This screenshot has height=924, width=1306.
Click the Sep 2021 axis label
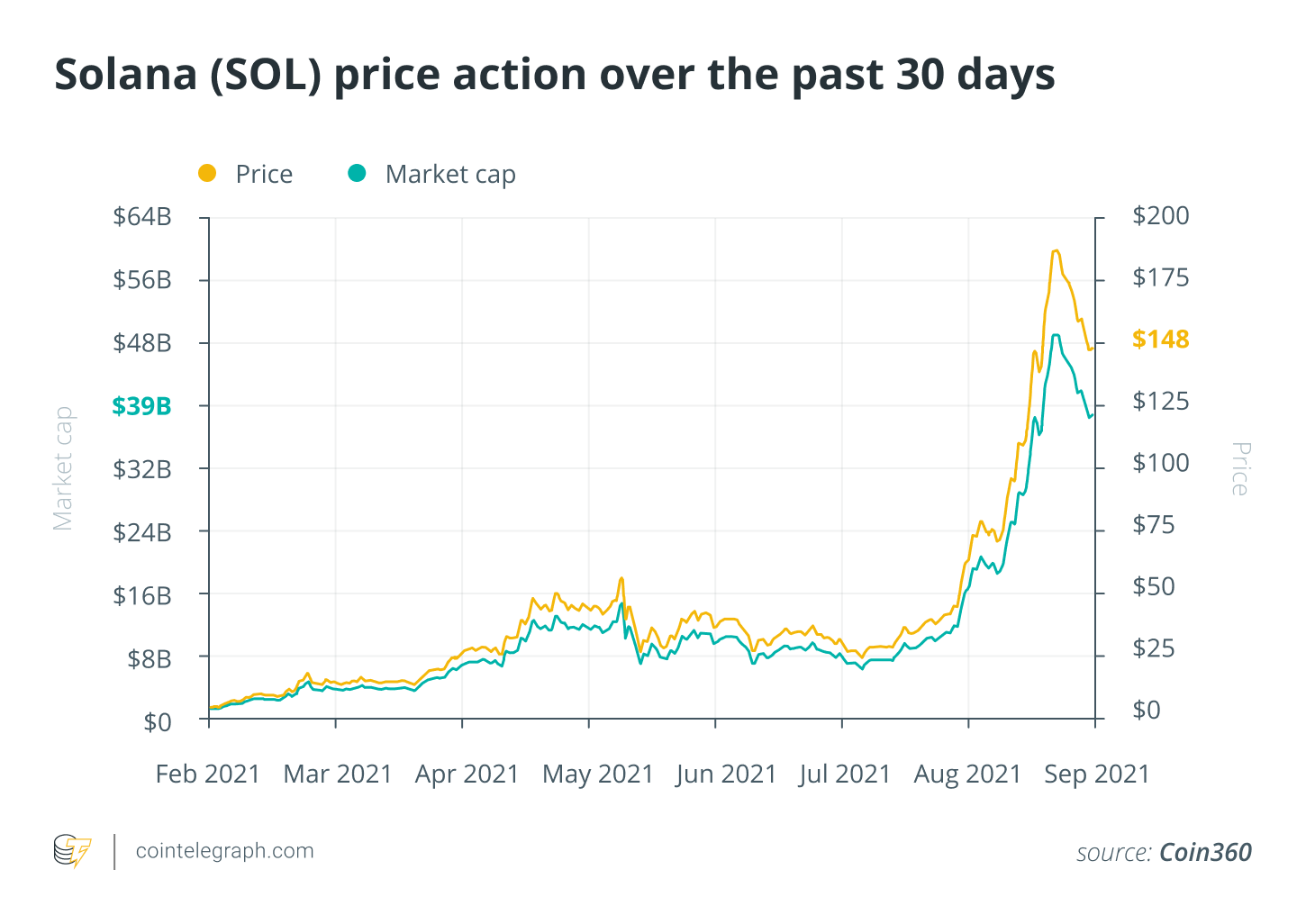point(1097,774)
